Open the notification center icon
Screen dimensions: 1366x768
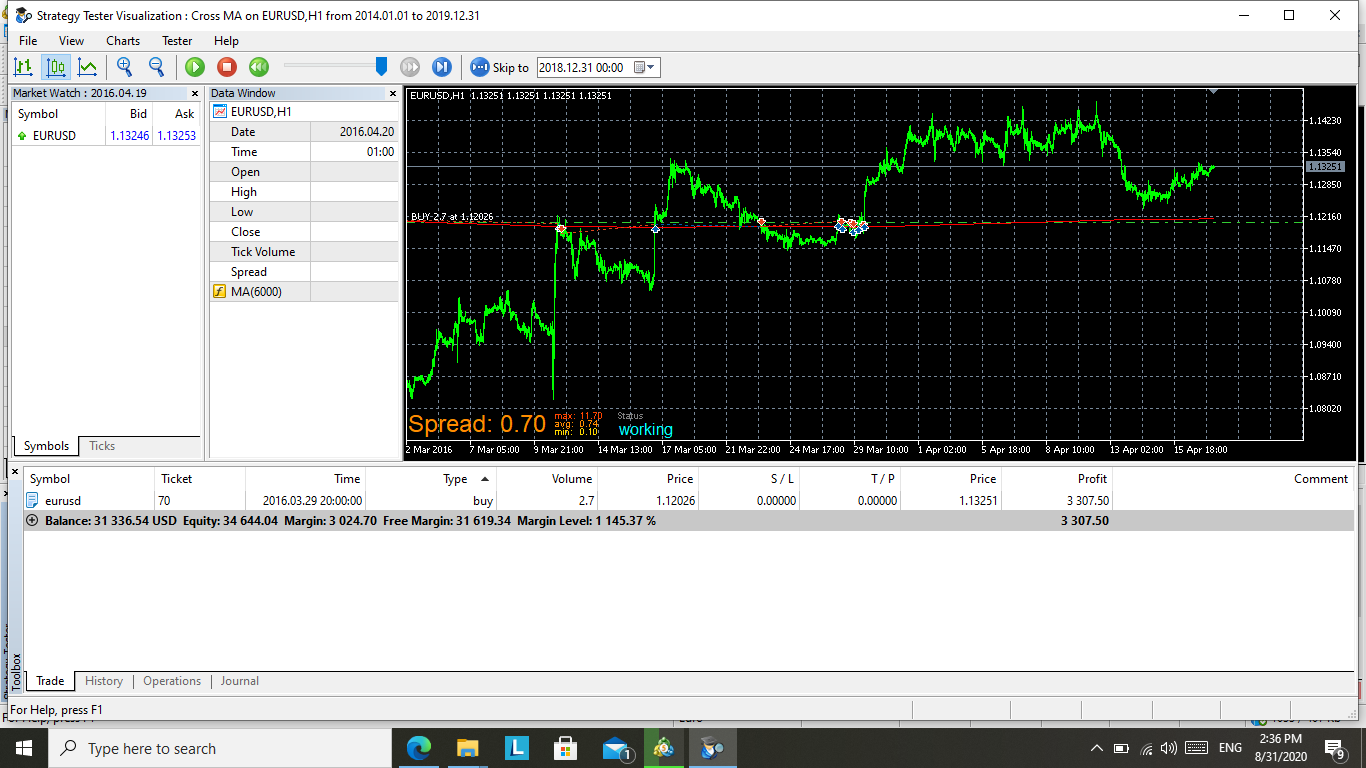point(1334,748)
